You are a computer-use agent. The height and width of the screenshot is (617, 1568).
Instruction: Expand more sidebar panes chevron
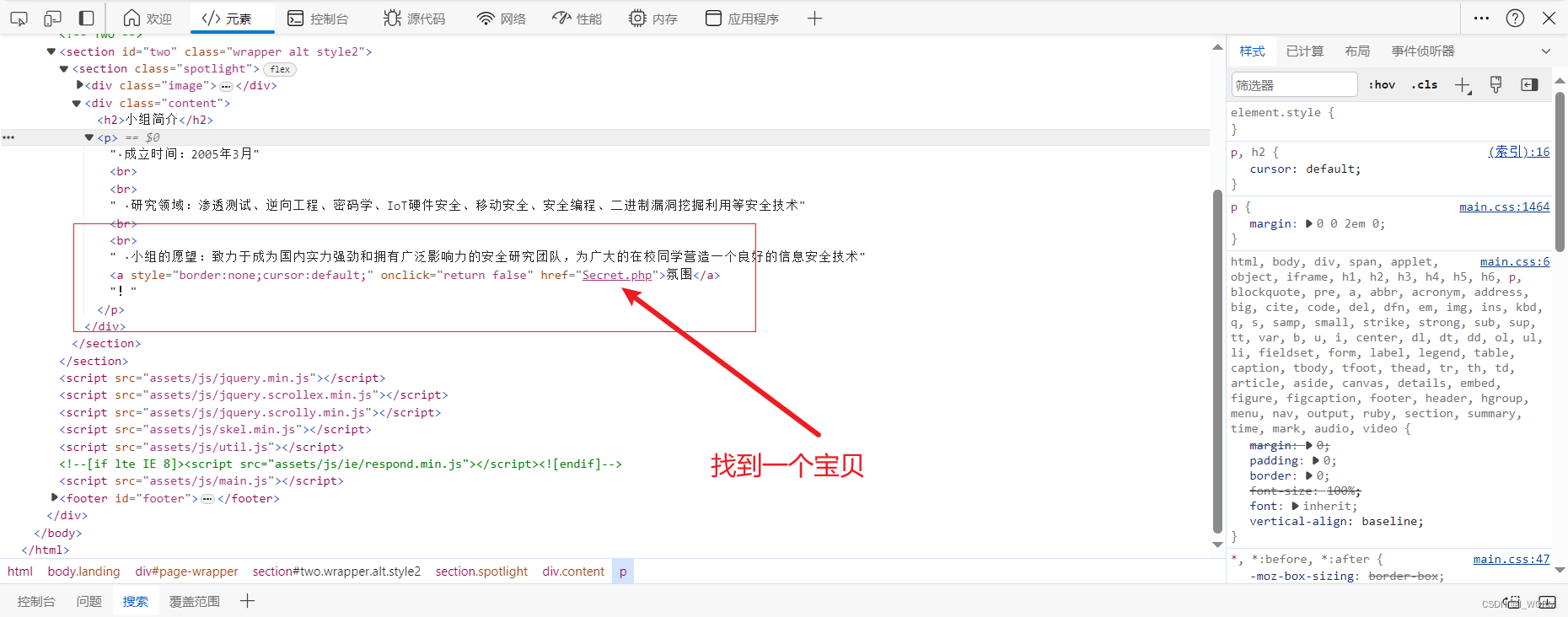click(1546, 51)
